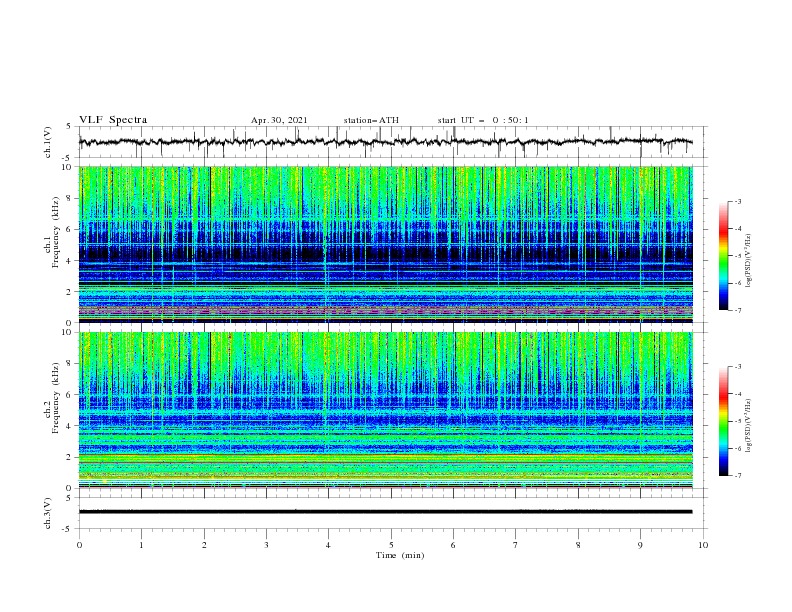Image resolution: width=792 pixels, height=612 pixels.
Task: Click the ch.1 PSD color bar
Action: point(723,256)
